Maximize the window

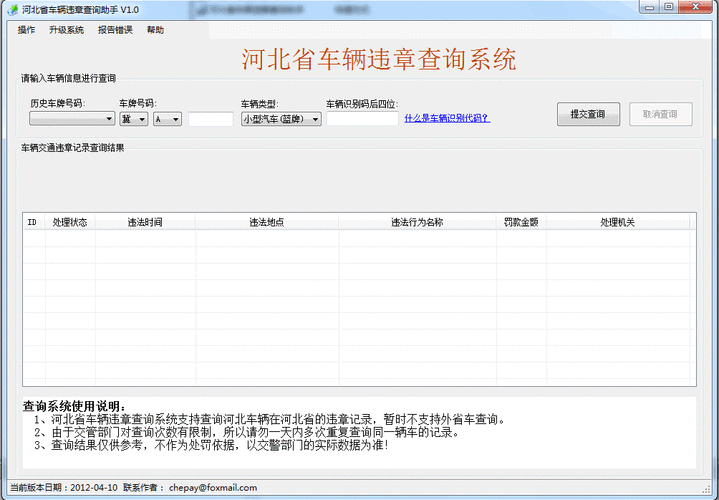[669, 7]
